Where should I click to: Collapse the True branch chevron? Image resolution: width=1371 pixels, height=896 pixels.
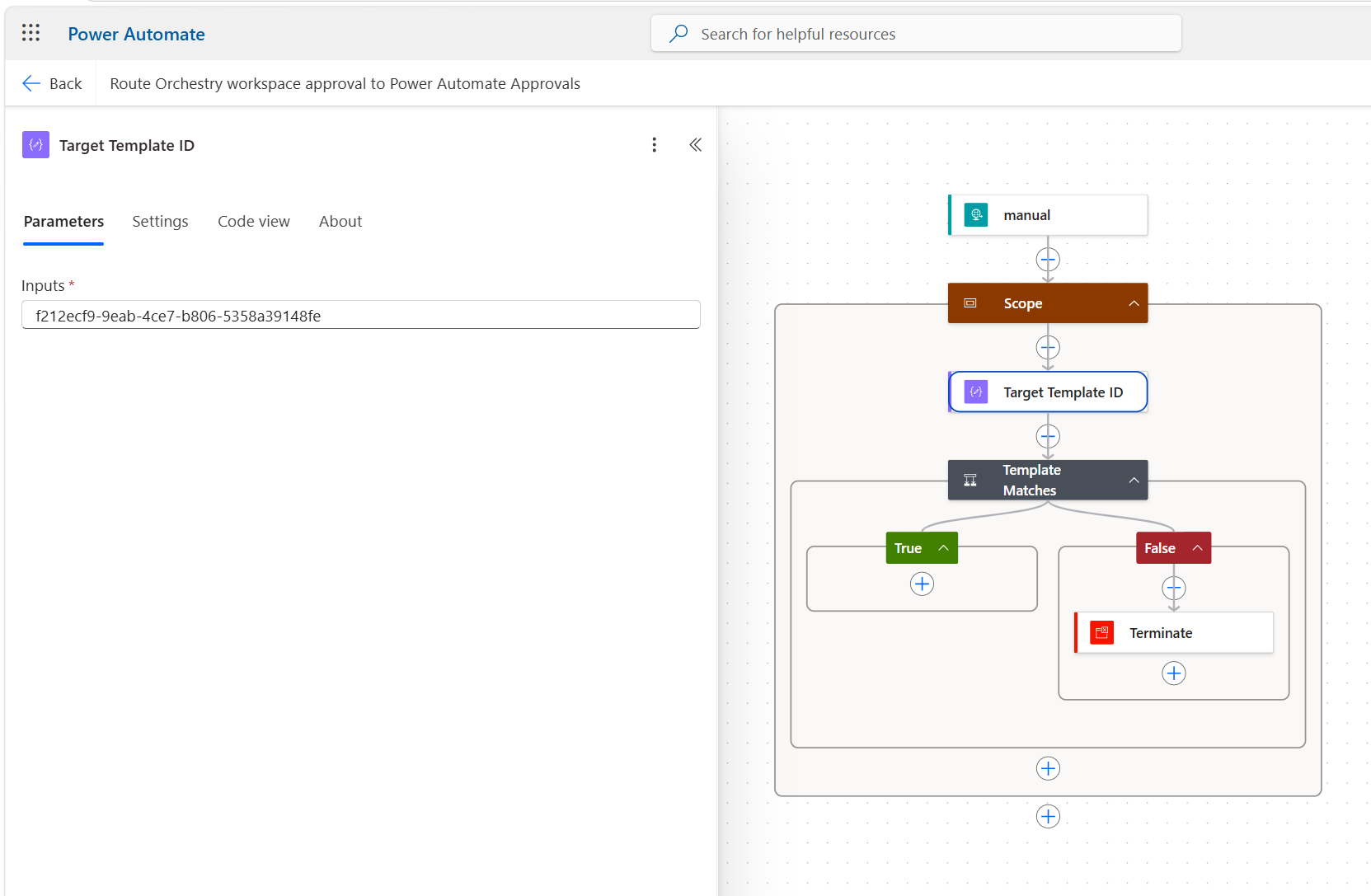click(x=943, y=548)
